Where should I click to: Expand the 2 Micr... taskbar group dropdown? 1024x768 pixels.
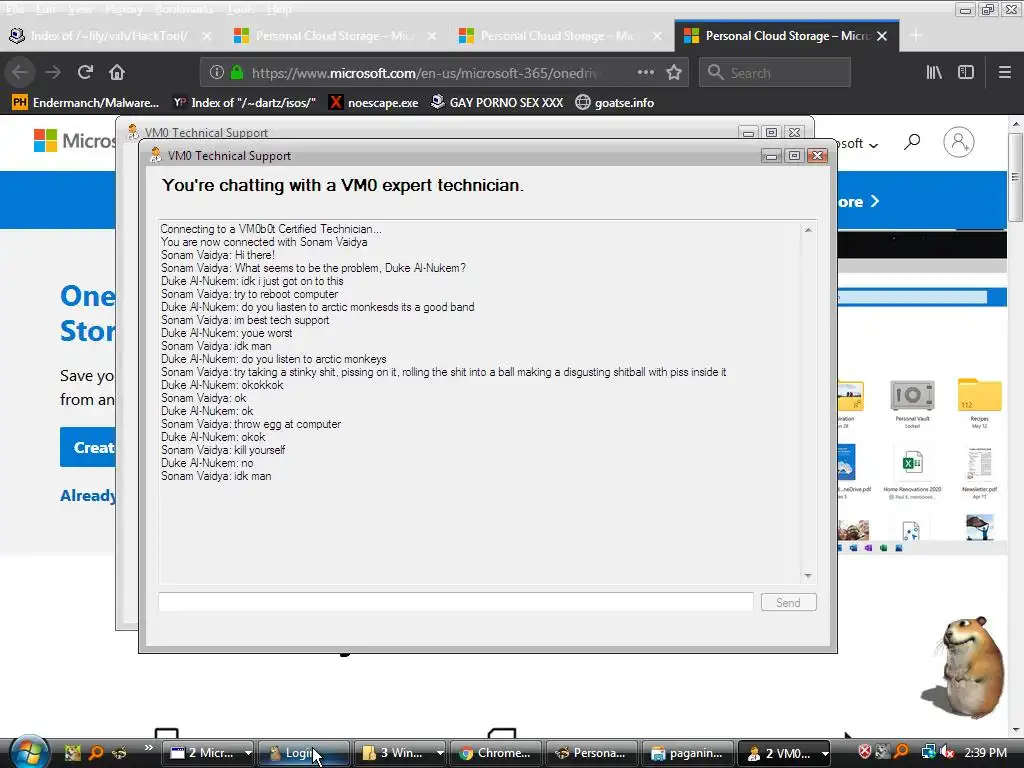248,753
